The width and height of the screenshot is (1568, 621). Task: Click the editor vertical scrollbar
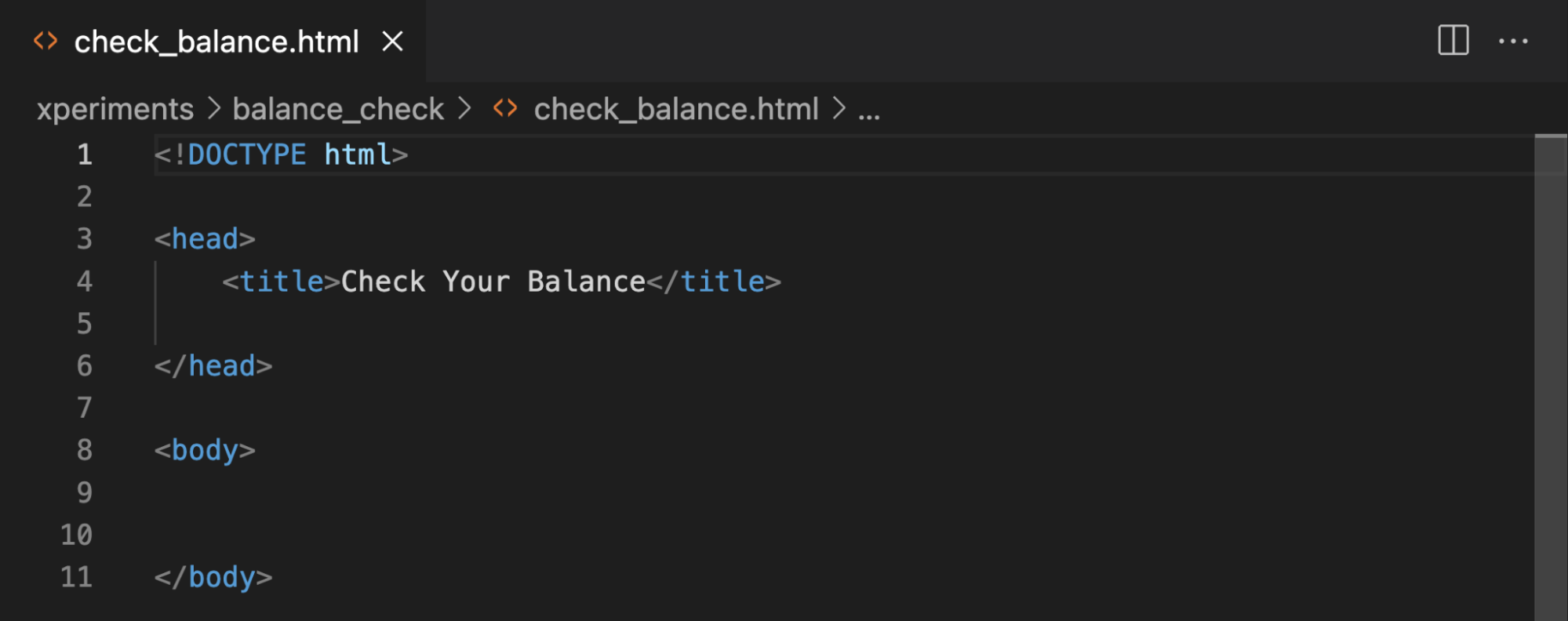point(1550,376)
